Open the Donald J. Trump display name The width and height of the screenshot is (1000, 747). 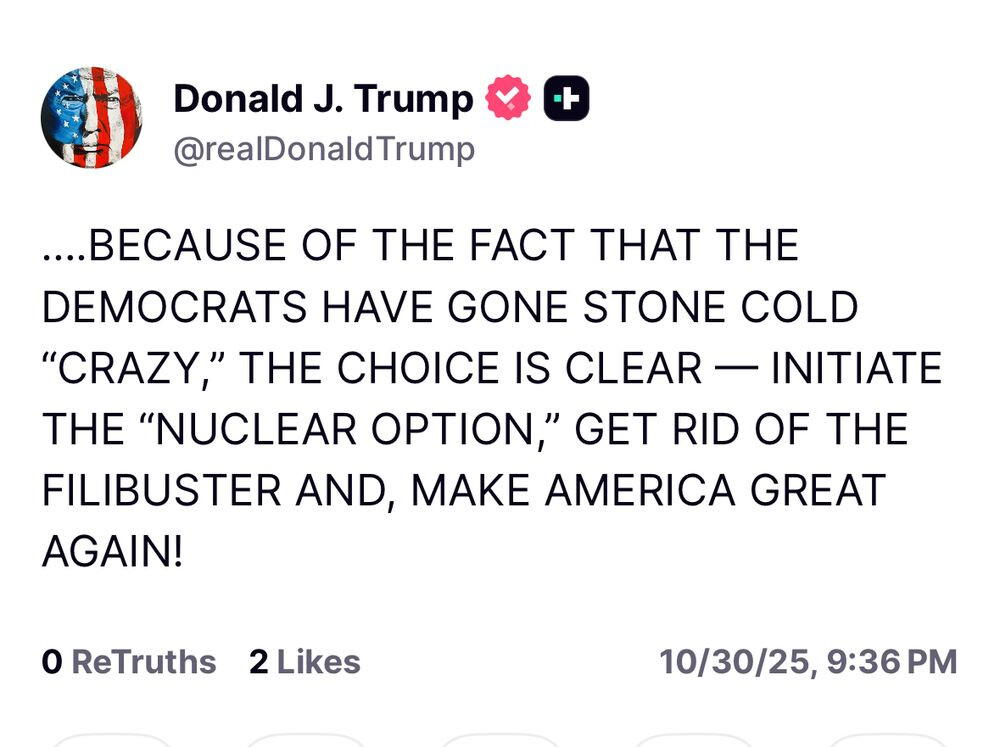pyautogui.click(x=323, y=99)
